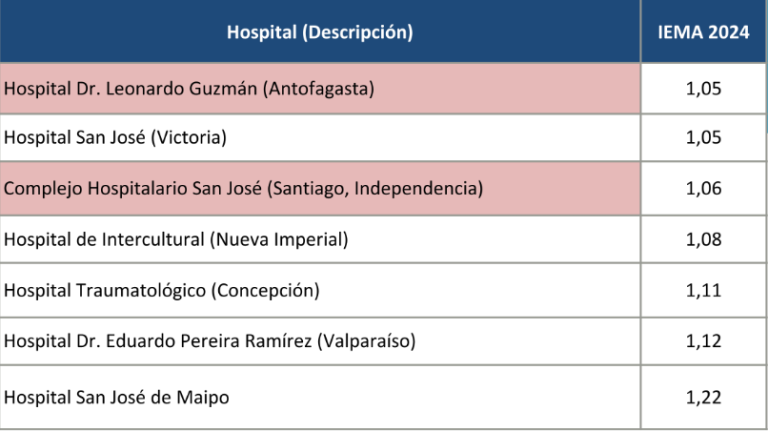Select Hospital Dr. Eduardo Pereira Ramírez cell
The image size is (768, 431).
(x=320, y=341)
